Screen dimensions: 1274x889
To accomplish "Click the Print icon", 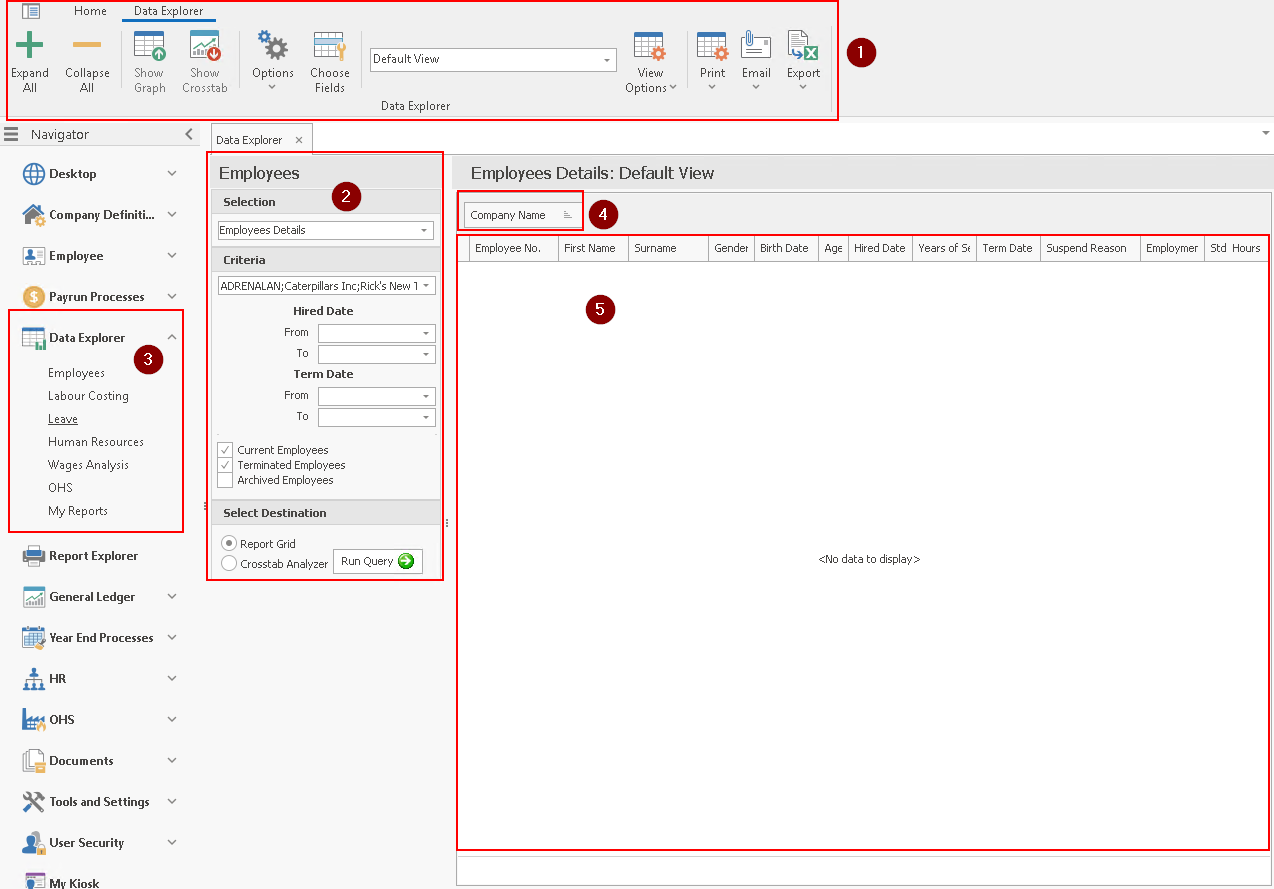I will pyautogui.click(x=712, y=46).
